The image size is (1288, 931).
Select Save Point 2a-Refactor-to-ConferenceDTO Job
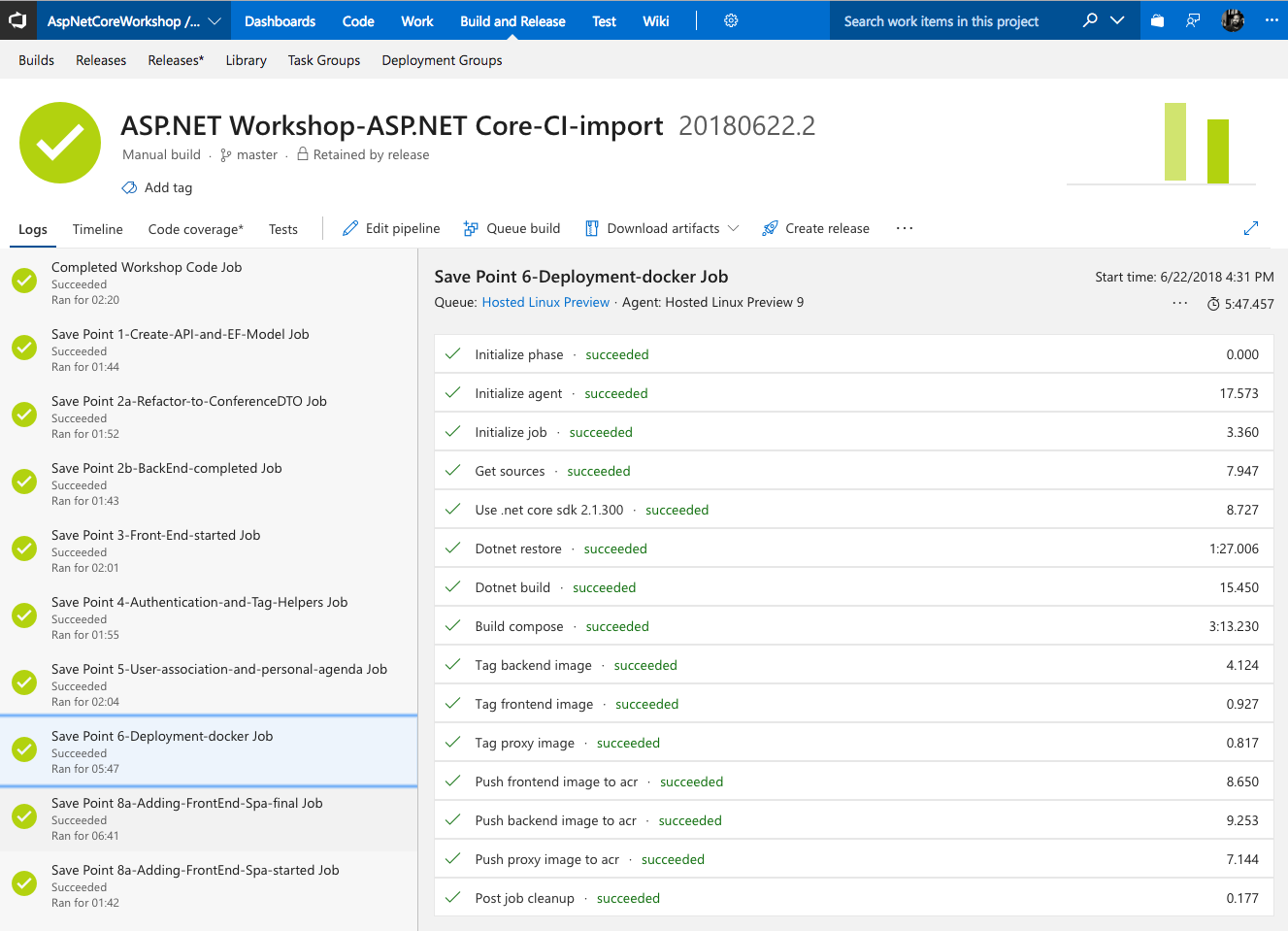click(x=209, y=416)
